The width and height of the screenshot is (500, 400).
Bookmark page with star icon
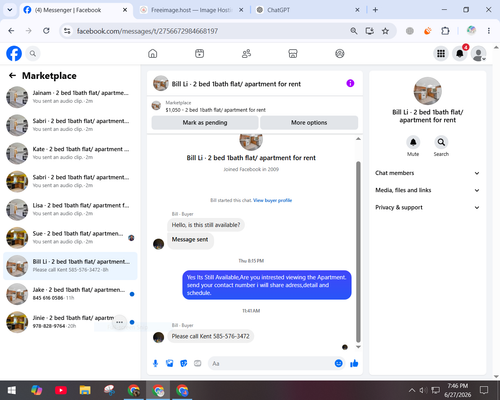click(385, 31)
